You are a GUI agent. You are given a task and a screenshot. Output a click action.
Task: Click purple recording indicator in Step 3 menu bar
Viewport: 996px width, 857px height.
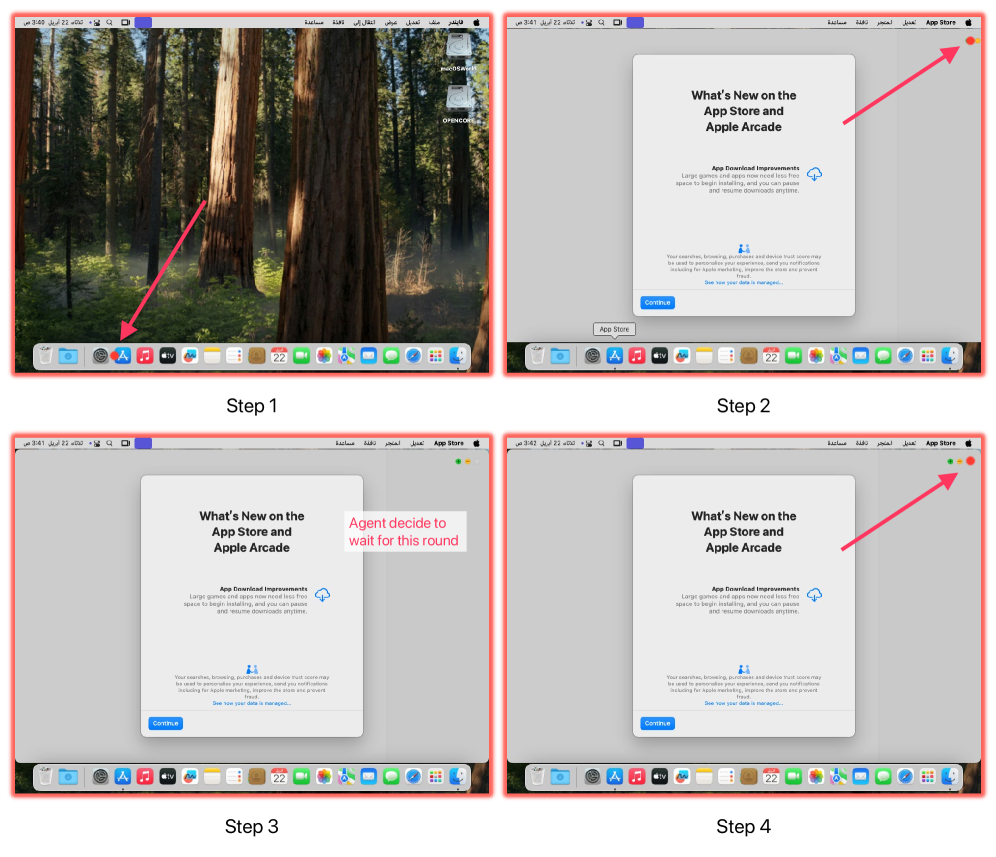143,443
